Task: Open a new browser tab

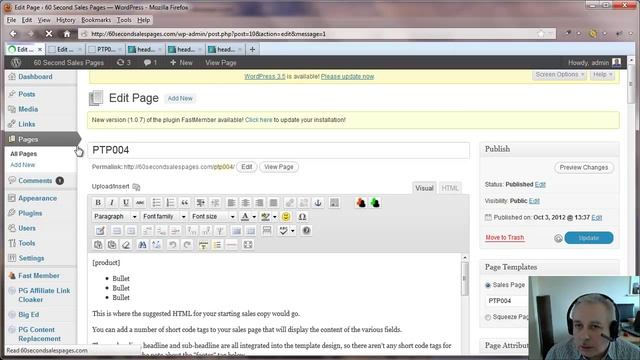Action: tap(252, 49)
